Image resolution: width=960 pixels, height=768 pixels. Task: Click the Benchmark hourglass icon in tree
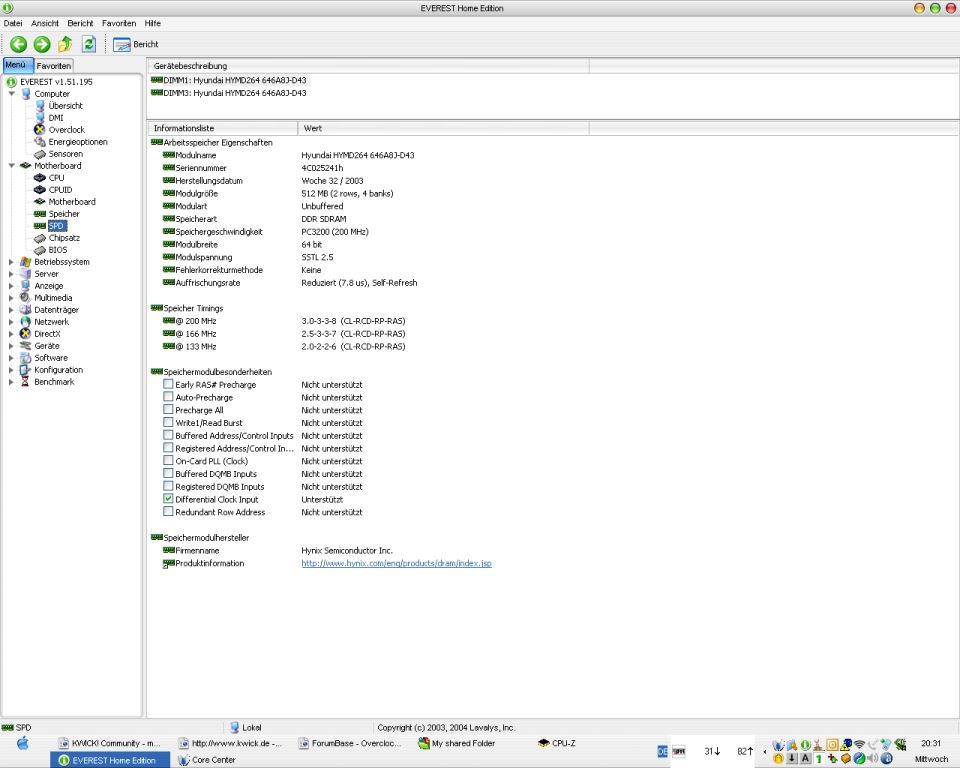point(25,382)
